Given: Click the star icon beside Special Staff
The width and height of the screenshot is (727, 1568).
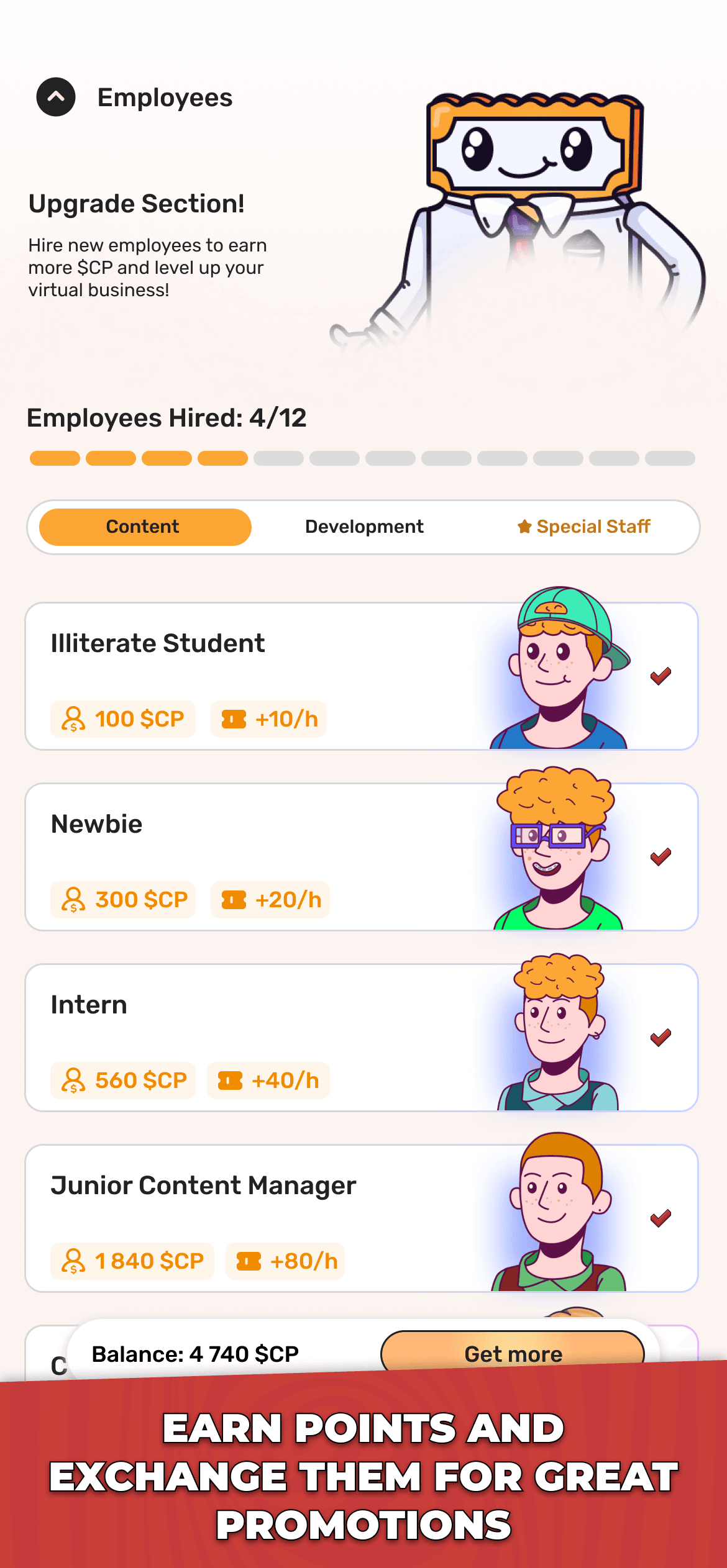Looking at the screenshot, I should pyautogui.click(x=524, y=527).
